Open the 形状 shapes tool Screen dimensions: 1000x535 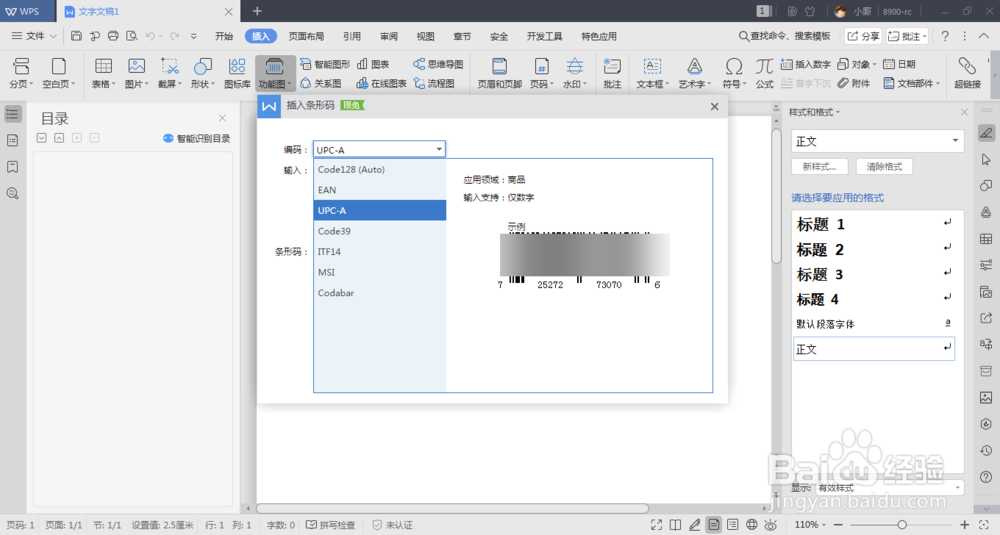pos(203,73)
